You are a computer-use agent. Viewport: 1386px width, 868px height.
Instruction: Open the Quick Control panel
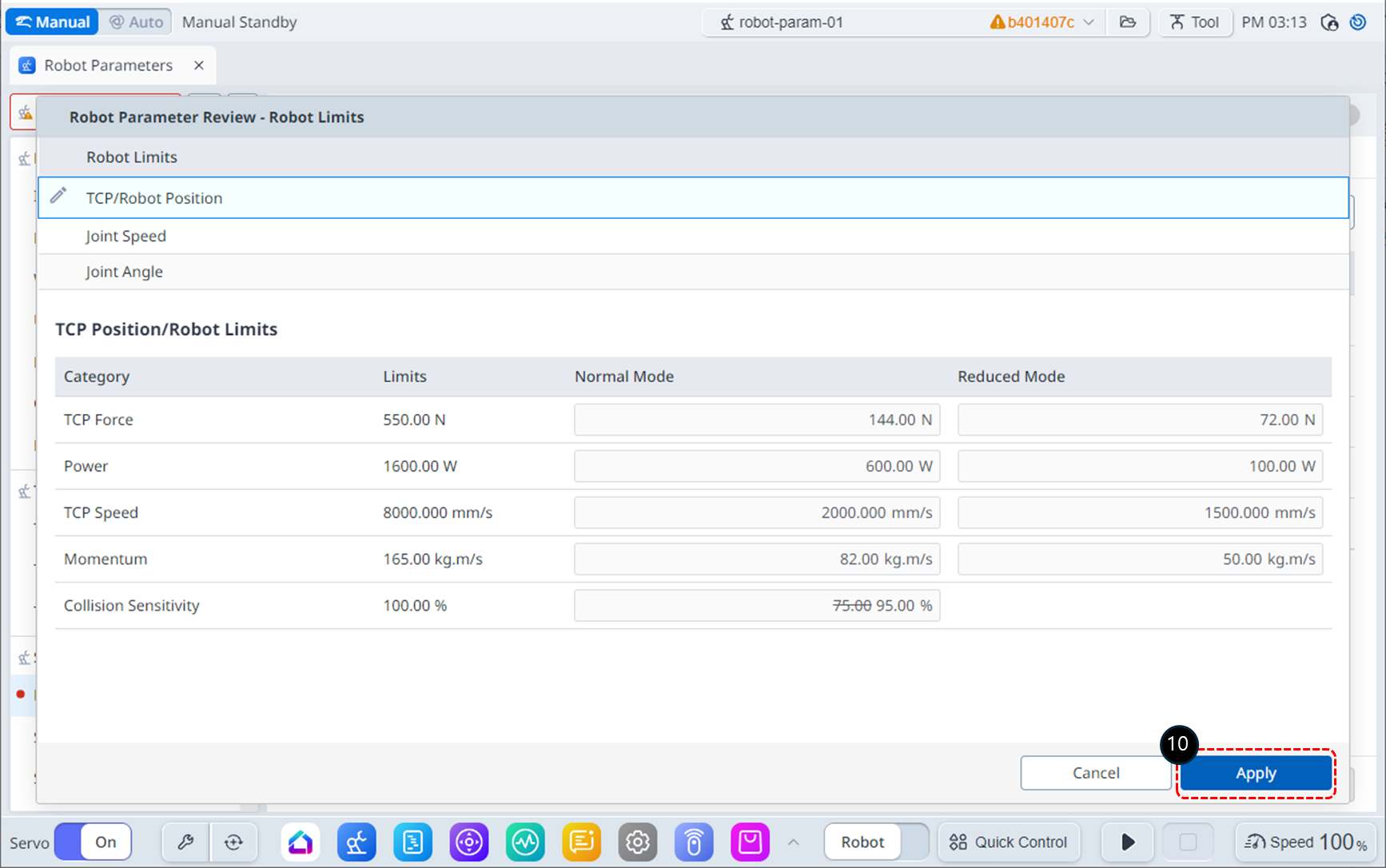[x=1008, y=842]
